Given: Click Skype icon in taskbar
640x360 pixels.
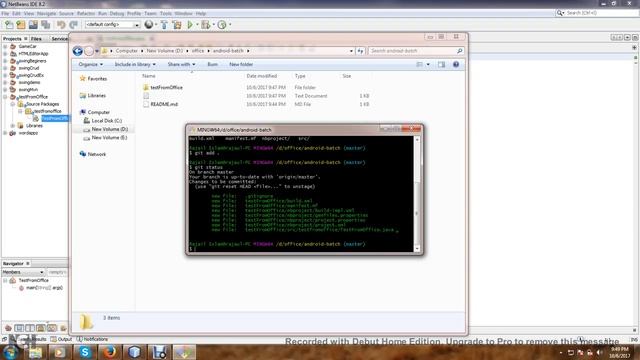Looking at the screenshot, I should (85, 352).
